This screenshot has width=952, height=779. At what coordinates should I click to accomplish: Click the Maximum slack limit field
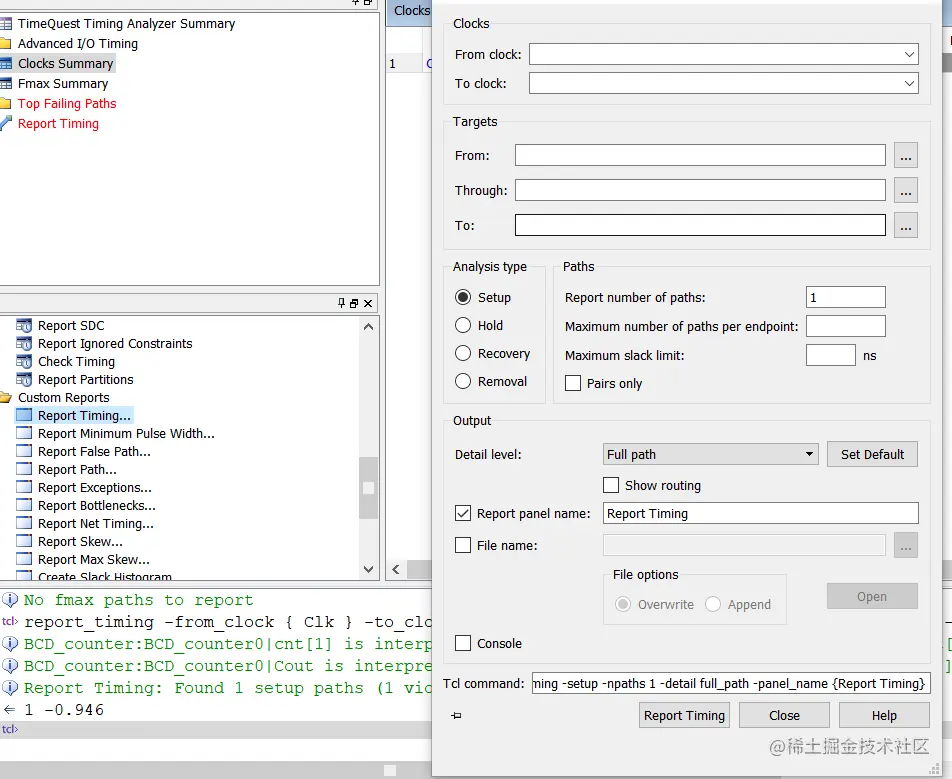click(x=831, y=355)
